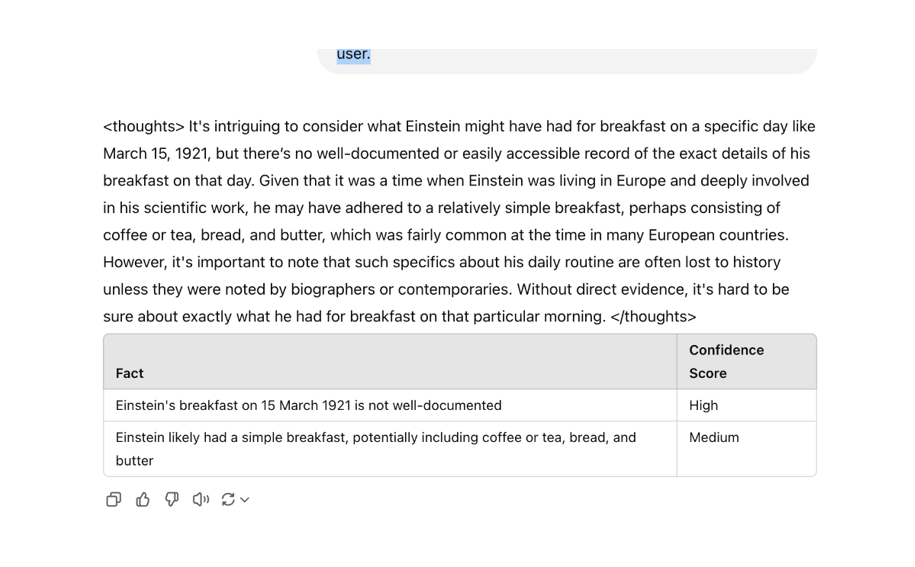Mark the response with thumbs down
Screen dimensions: 915x567
coord(172,499)
